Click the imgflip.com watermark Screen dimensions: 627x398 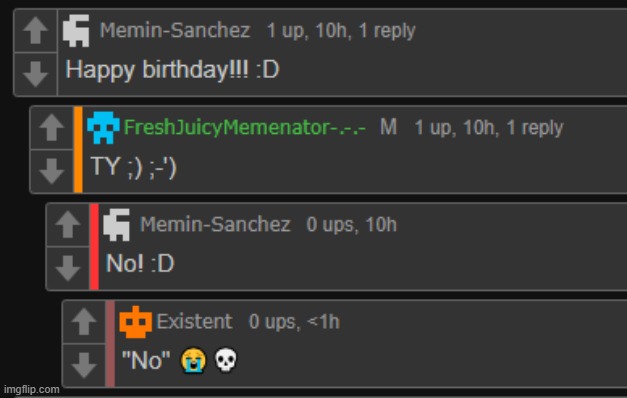pos(32,389)
